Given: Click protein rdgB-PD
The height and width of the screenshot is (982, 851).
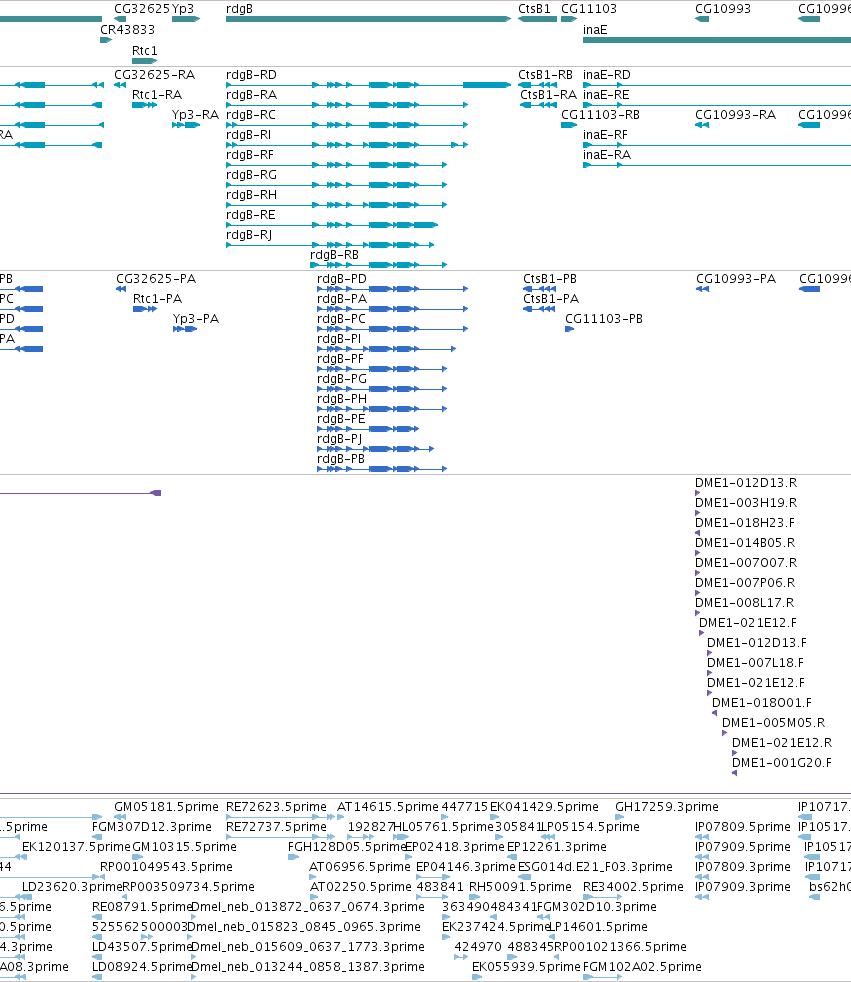Looking at the screenshot, I should tap(393, 289).
